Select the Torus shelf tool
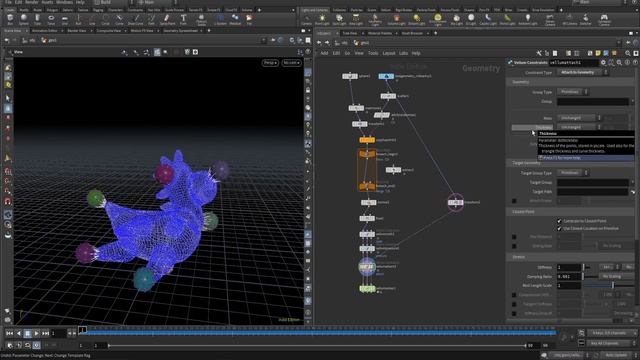 tap(51, 19)
